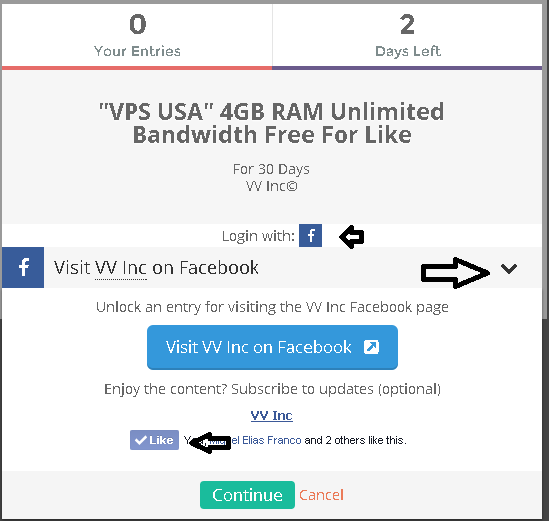Select the Days Left counter tab
549x521 pixels.
(408, 35)
